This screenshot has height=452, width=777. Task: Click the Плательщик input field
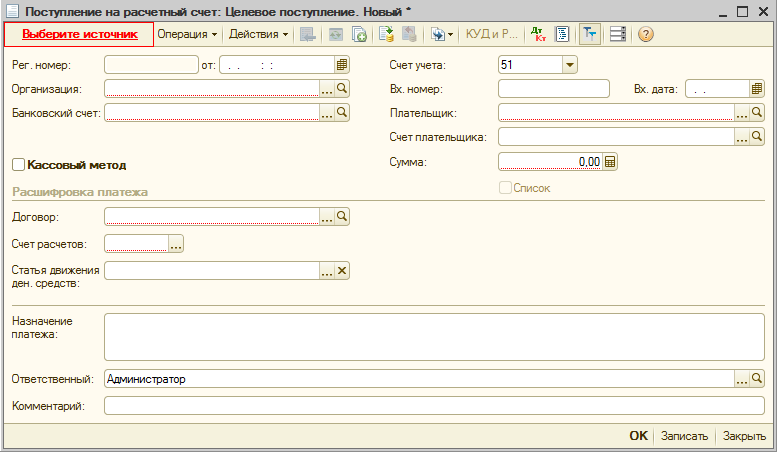[616, 113]
